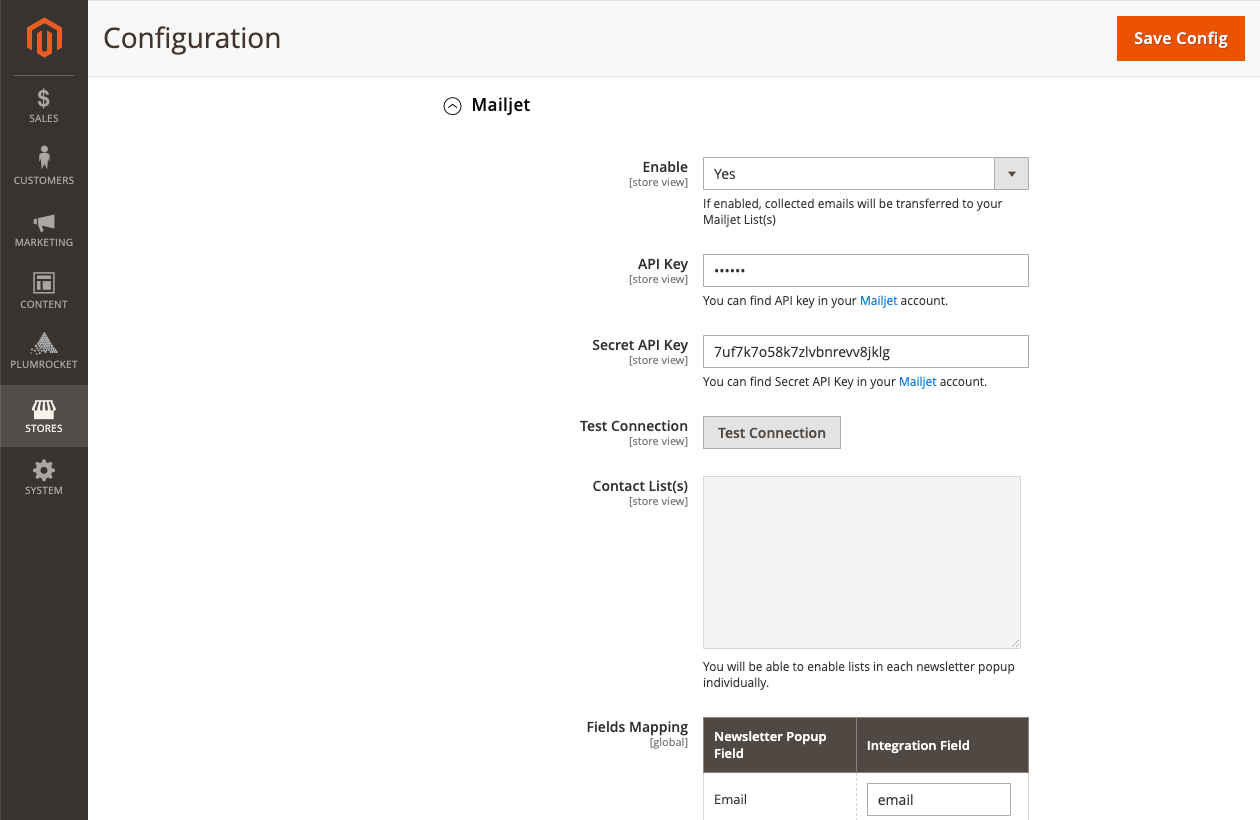1260x820 pixels.
Task: Click inside the Secret API Key field
Action: pyautogui.click(x=865, y=351)
